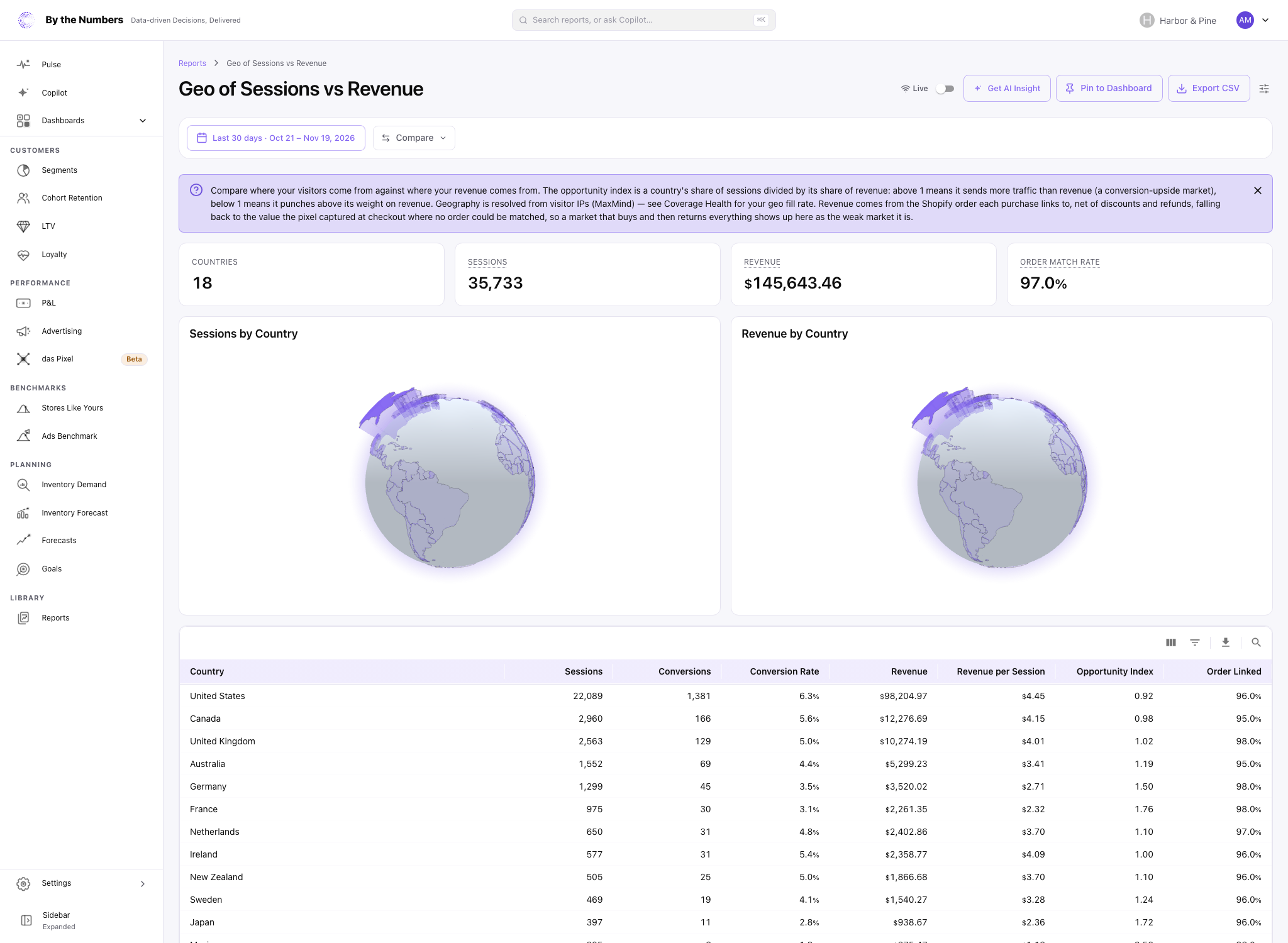The width and height of the screenshot is (1288, 943).
Task: Open Inventory Demand search icon
Action: [x=23, y=485]
